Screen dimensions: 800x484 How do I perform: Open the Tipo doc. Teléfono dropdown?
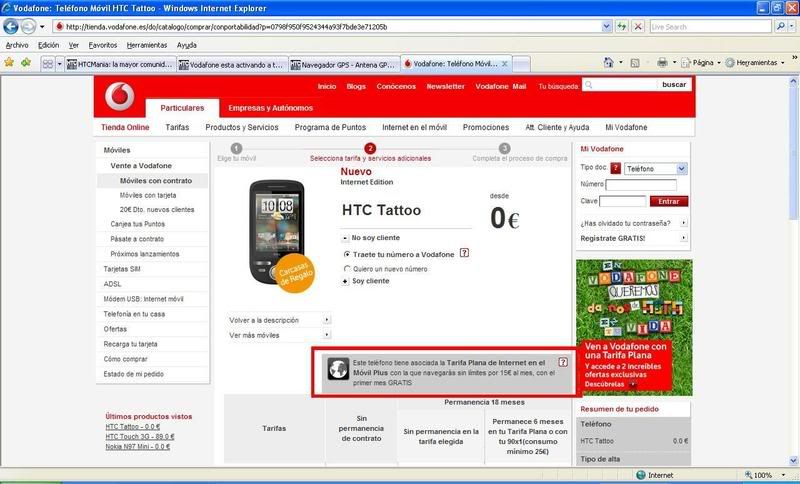click(682, 169)
